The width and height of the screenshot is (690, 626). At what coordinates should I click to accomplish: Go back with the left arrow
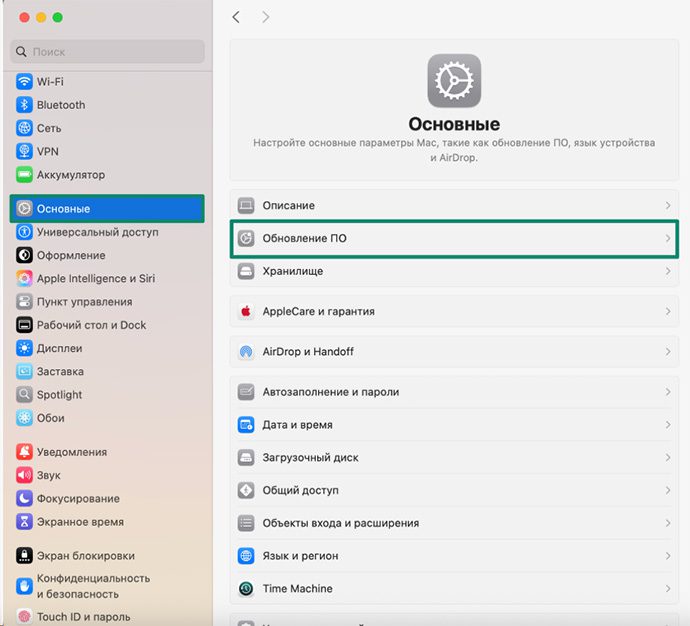pos(236,17)
